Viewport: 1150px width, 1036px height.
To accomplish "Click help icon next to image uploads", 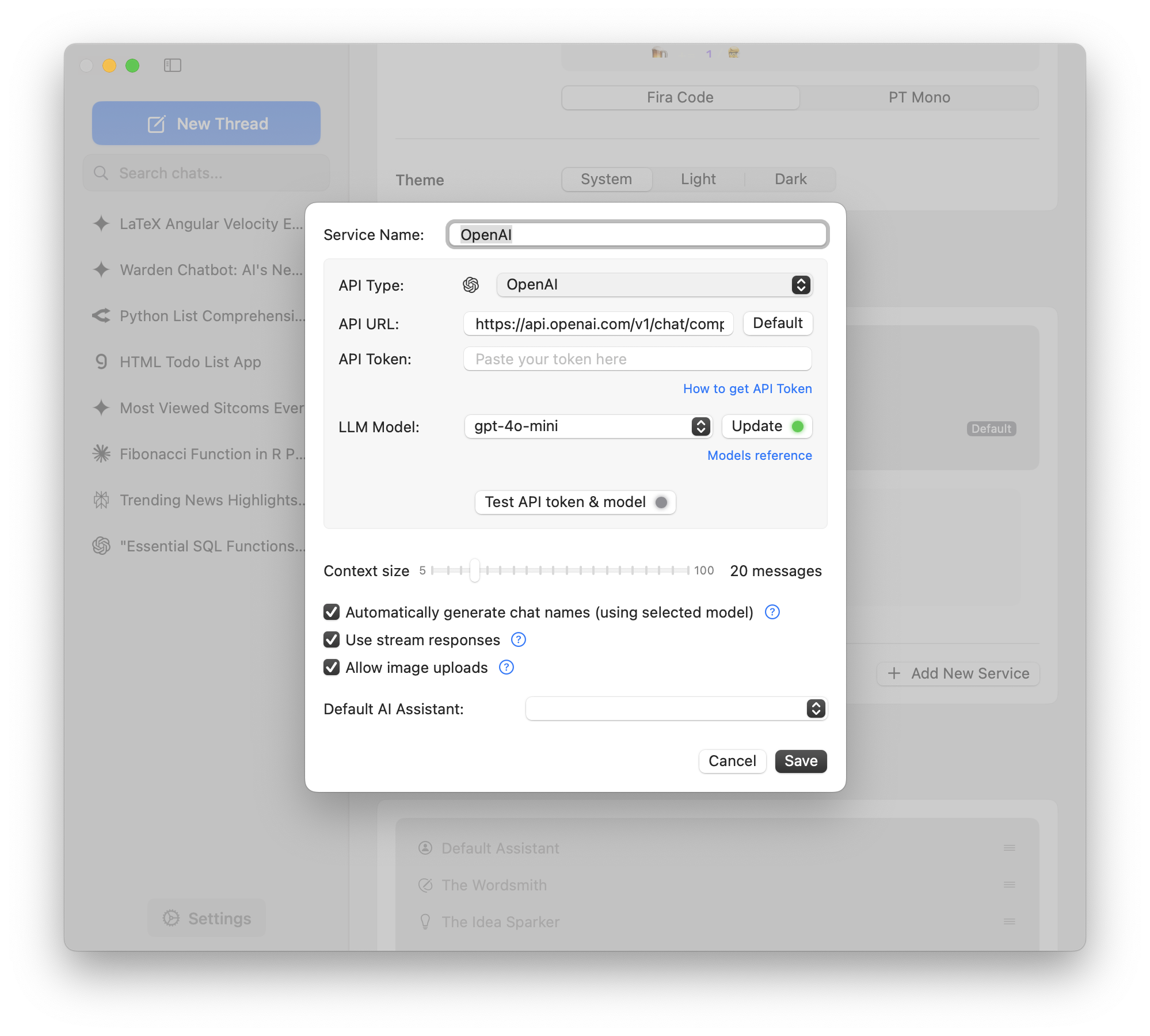I will coord(506,667).
